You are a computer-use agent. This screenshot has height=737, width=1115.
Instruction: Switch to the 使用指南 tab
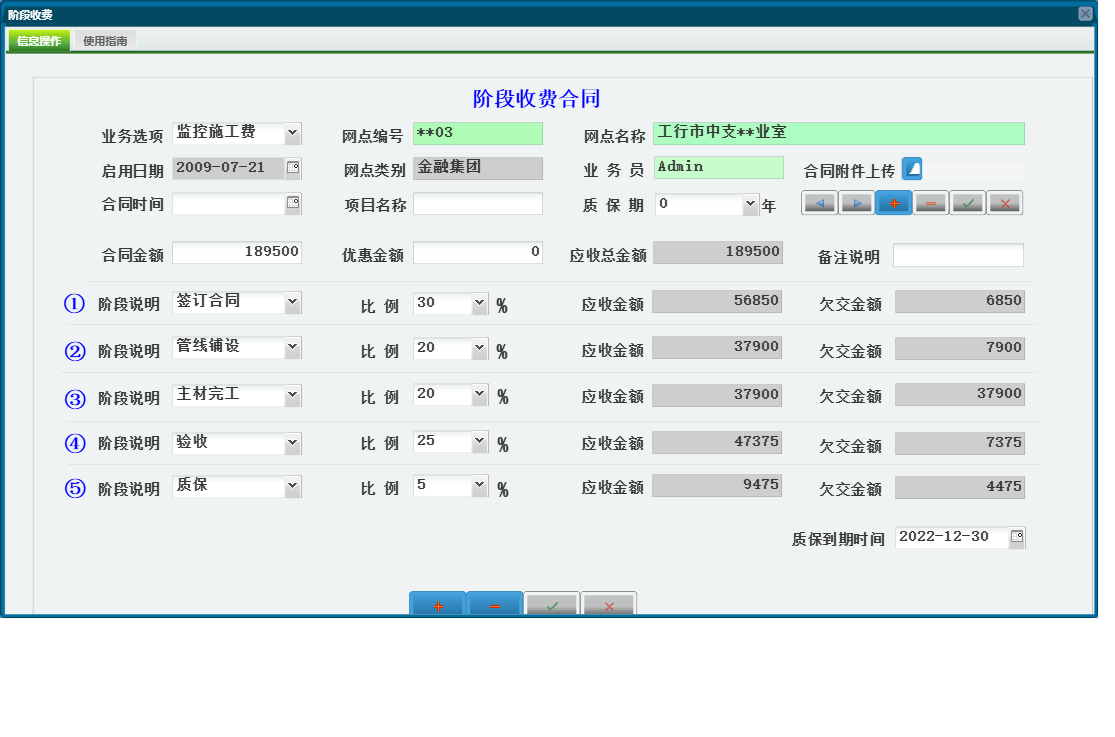[103, 41]
